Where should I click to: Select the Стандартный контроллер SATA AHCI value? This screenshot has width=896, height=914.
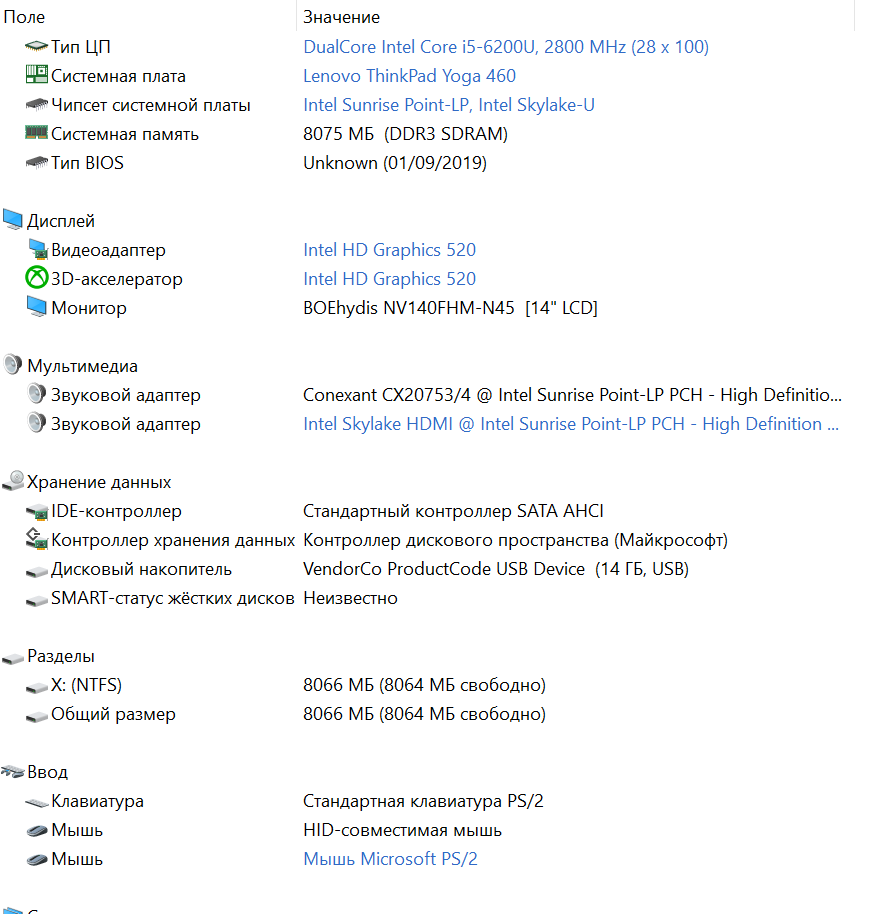tap(453, 511)
